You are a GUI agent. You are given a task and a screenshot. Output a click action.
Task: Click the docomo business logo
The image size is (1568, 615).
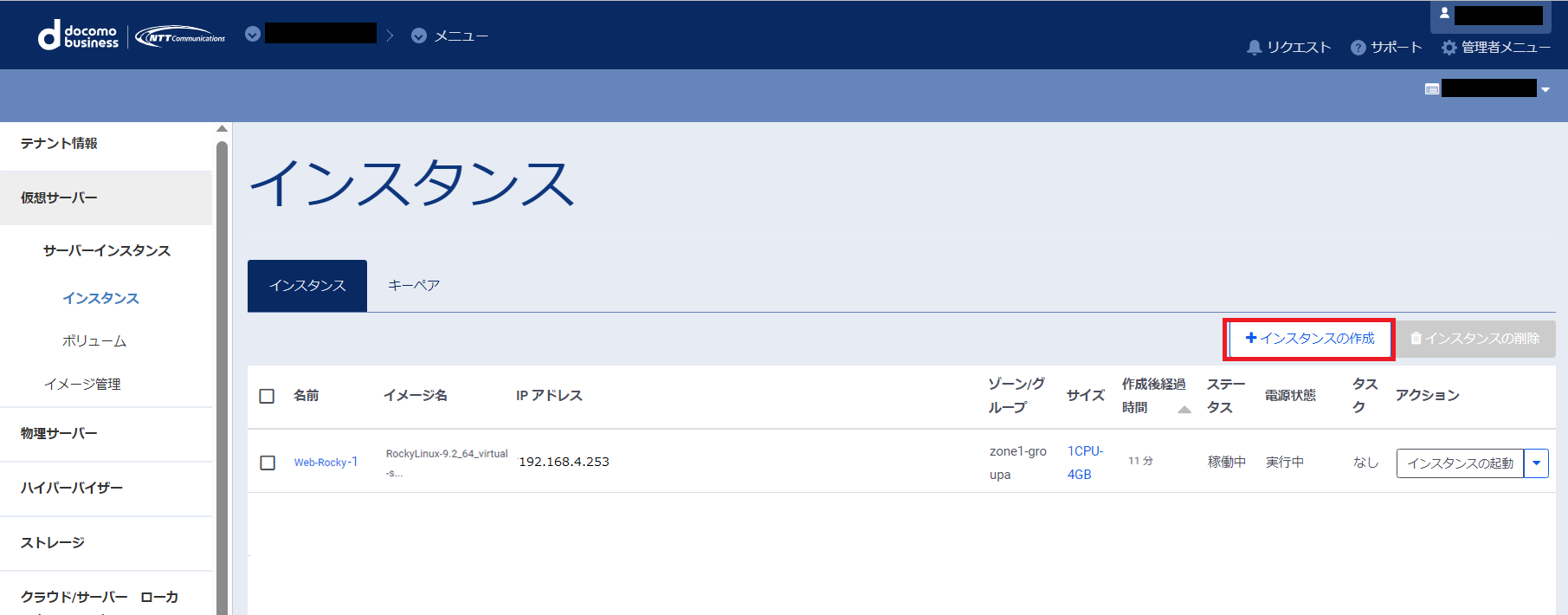78,36
